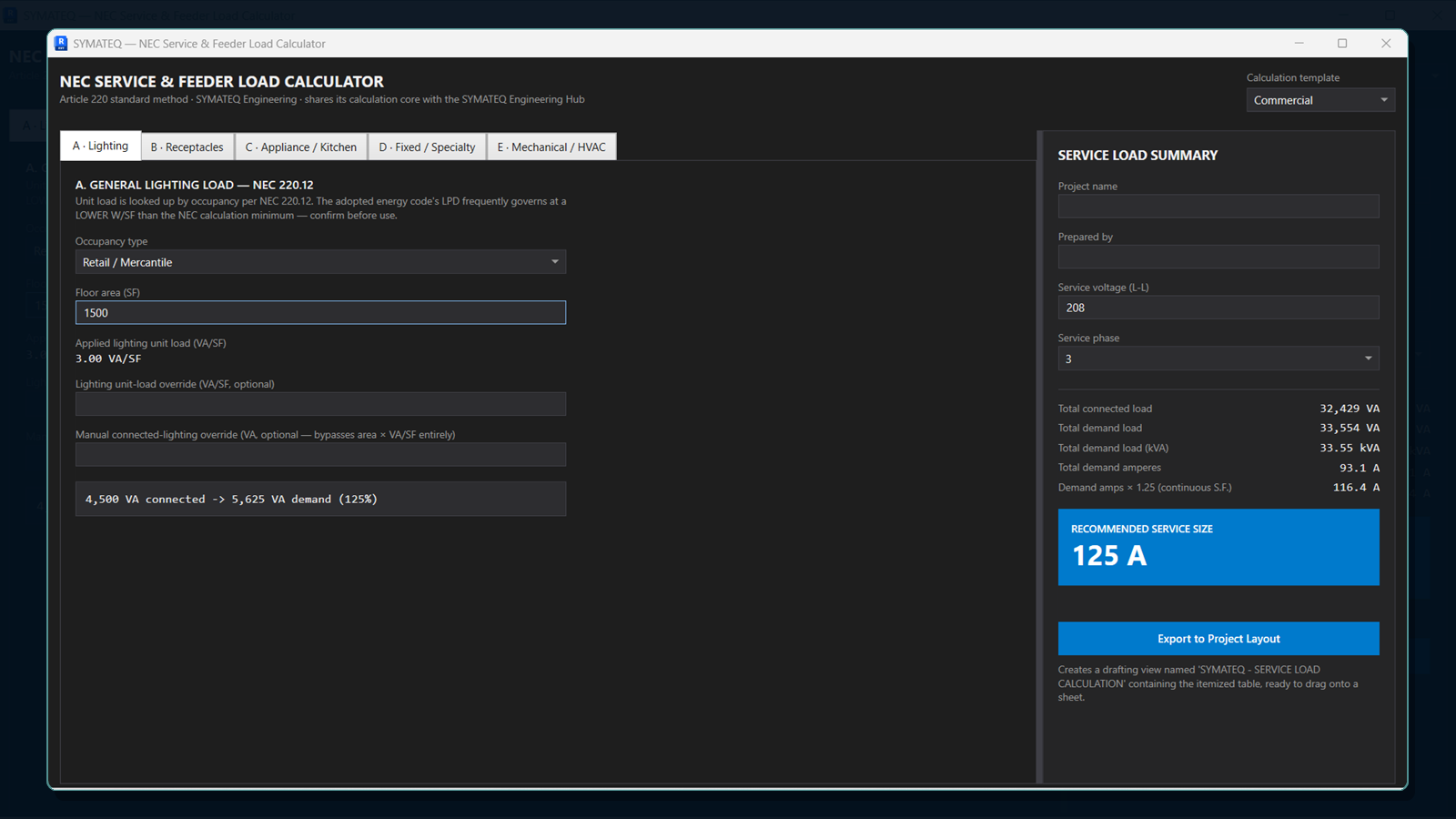Open the B · Receptacles tab
The height and width of the screenshot is (819, 1456).
(x=187, y=147)
